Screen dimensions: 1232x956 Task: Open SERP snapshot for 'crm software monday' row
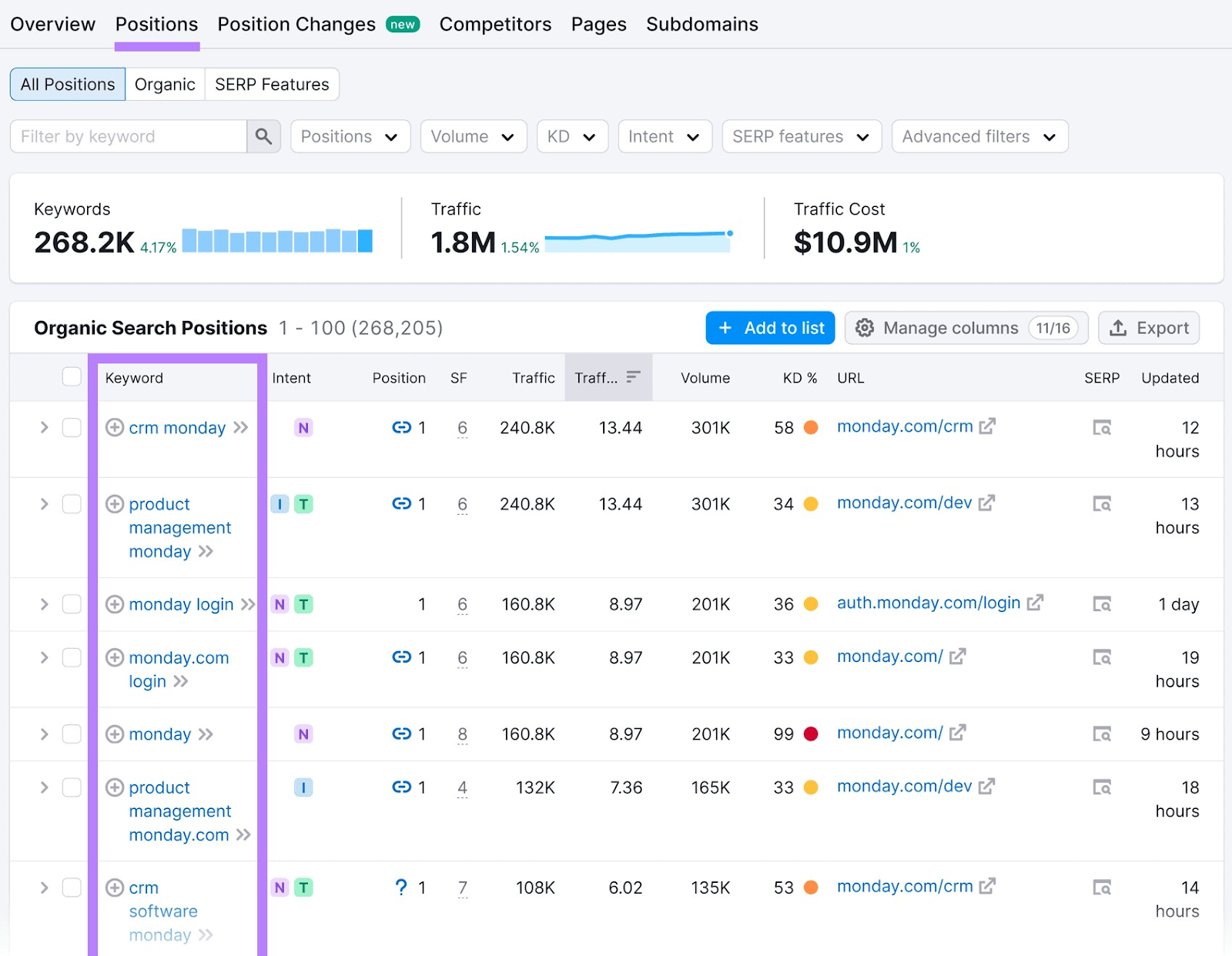tap(1102, 887)
